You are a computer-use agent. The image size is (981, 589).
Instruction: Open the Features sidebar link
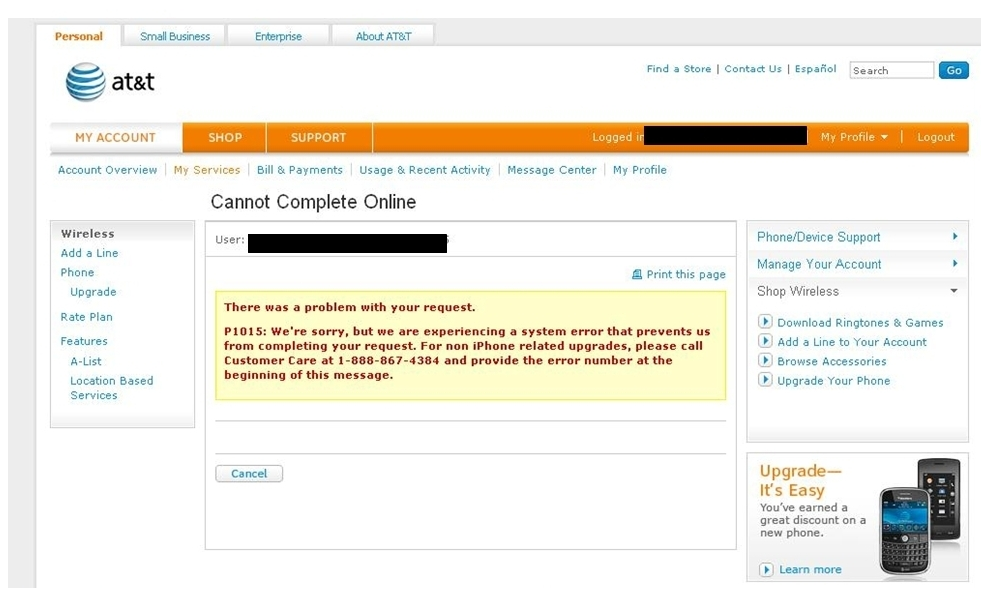84,341
